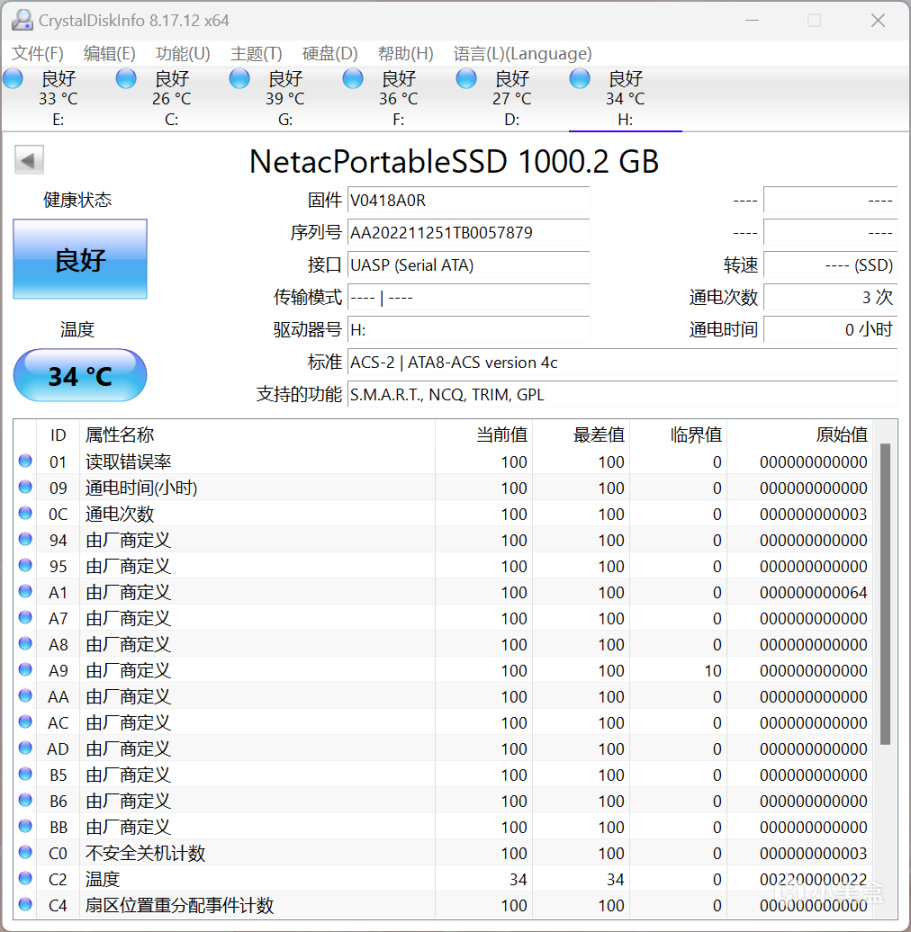Open the 语言(L)(Language) menu
This screenshot has width=911, height=932.
click(522, 53)
